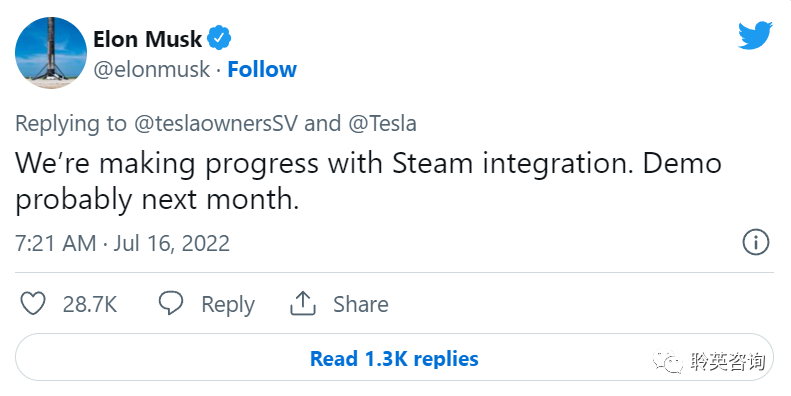Screen dimensions: 791x396
Task: Open the Elon Musk display name
Action: tap(147, 39)
